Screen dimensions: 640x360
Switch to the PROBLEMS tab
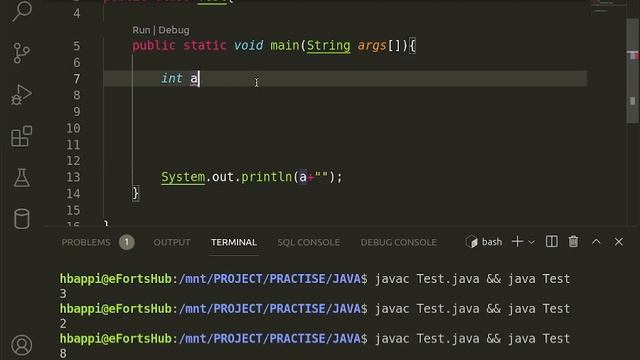tap(86, 242)
